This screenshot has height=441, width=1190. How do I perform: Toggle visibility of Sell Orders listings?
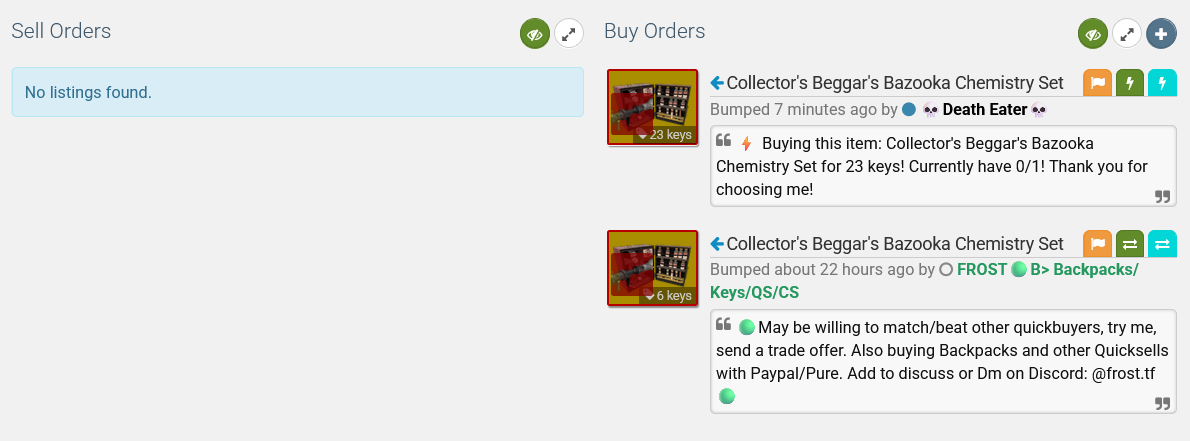(x=535, y=34)
